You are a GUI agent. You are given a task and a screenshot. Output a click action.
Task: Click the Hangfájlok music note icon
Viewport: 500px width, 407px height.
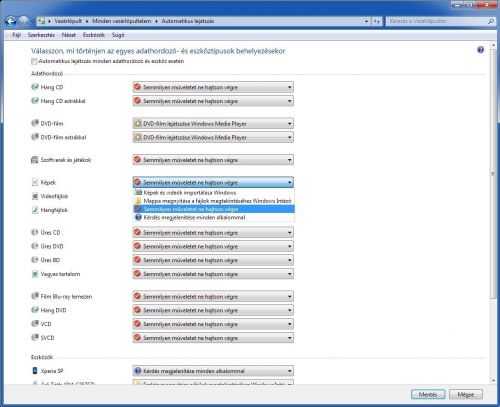(35, 210)
